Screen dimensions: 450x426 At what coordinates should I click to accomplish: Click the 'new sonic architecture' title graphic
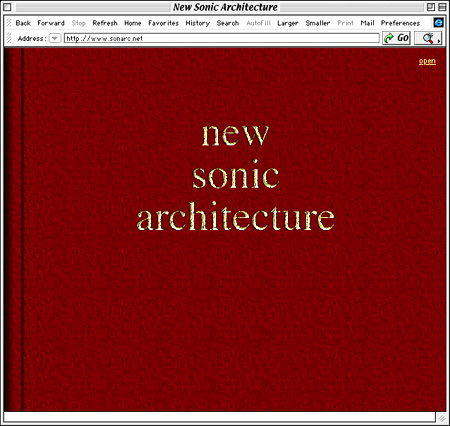tap(235, 176)
